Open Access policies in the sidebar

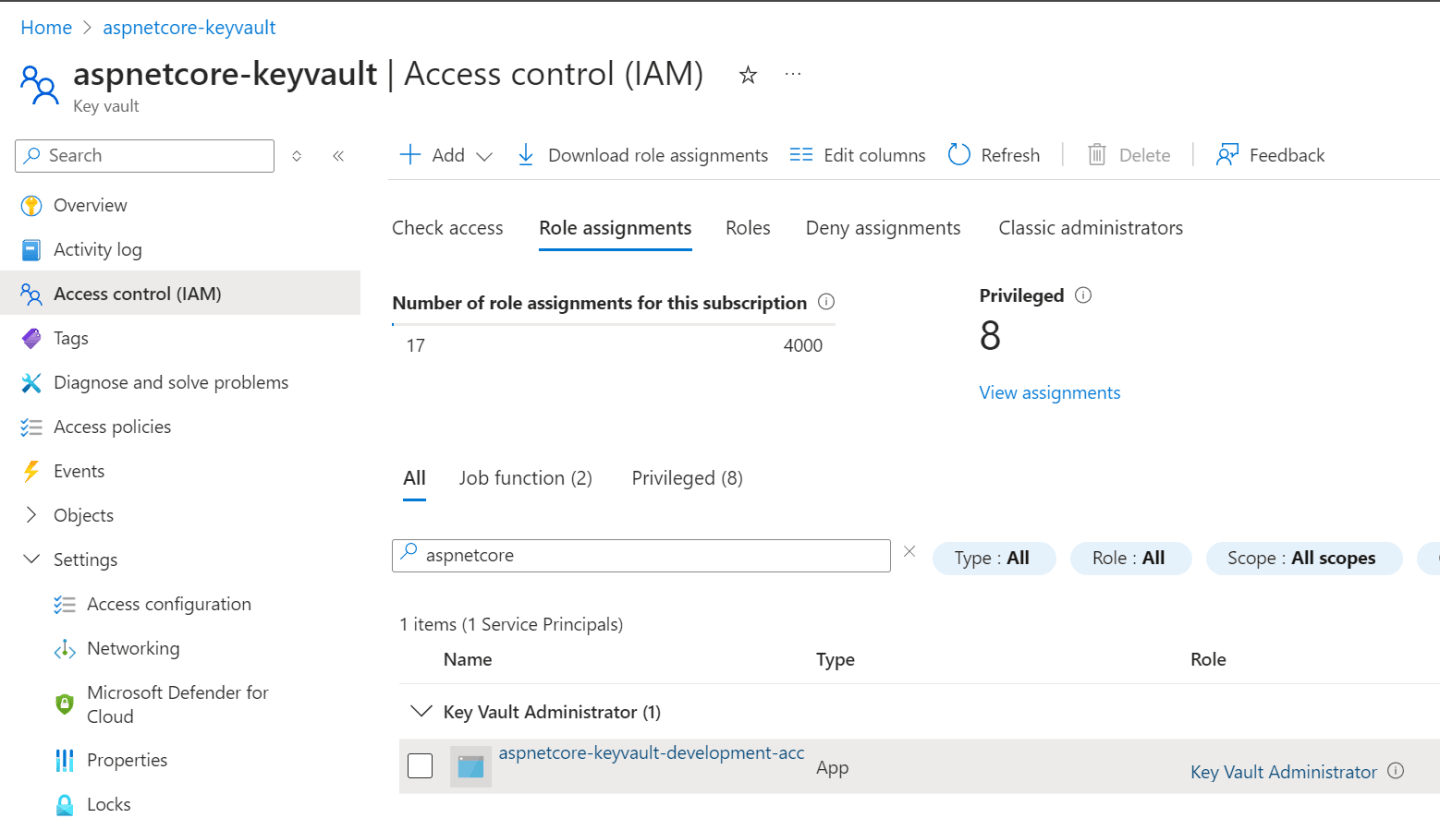[112, 427]
